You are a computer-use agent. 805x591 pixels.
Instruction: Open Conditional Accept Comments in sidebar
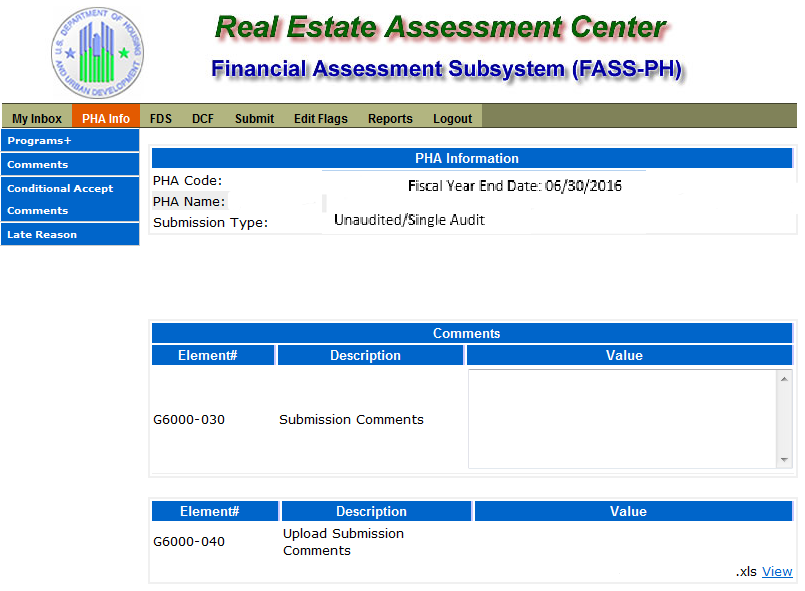[70, 199]
